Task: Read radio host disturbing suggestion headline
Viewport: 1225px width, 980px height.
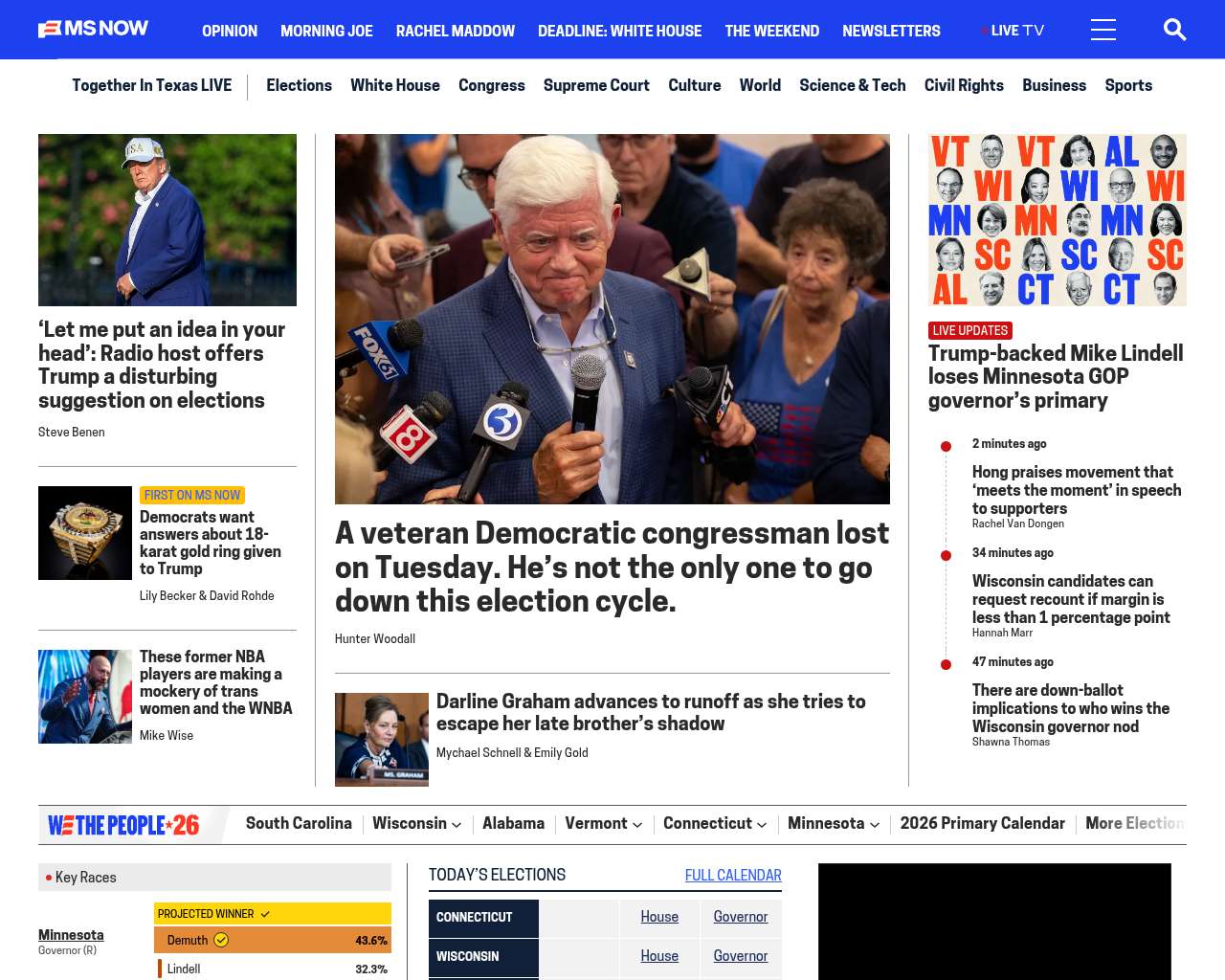Action: coord(162,365)
